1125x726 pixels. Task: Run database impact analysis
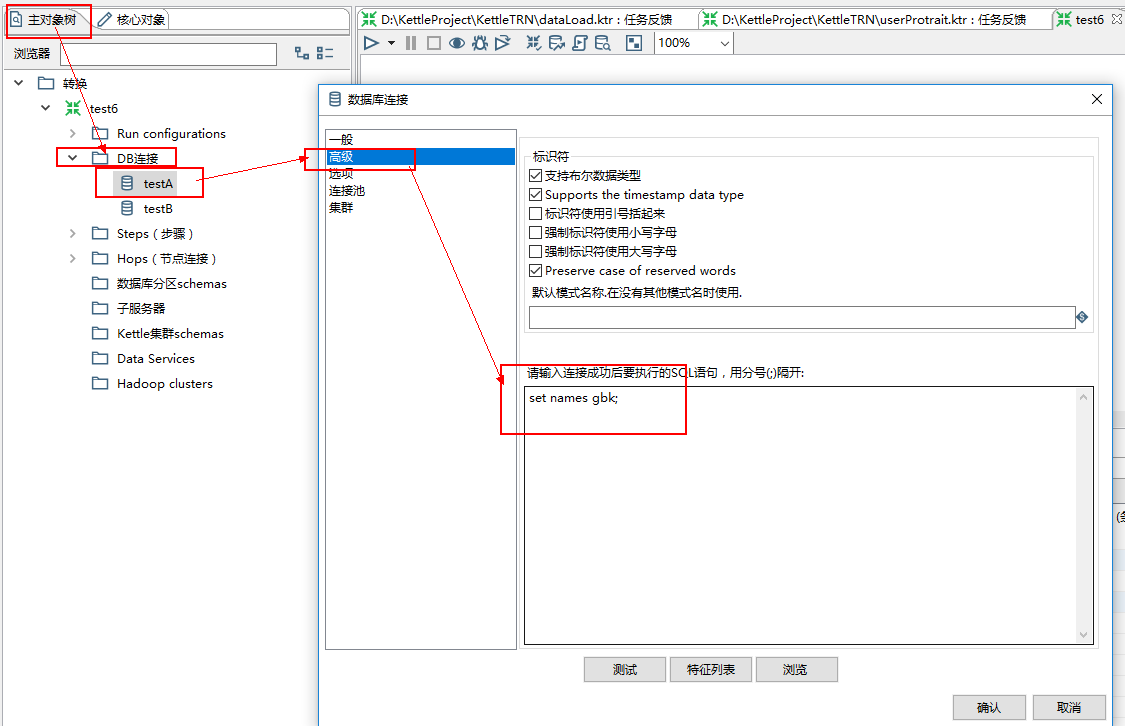point(557,43)
